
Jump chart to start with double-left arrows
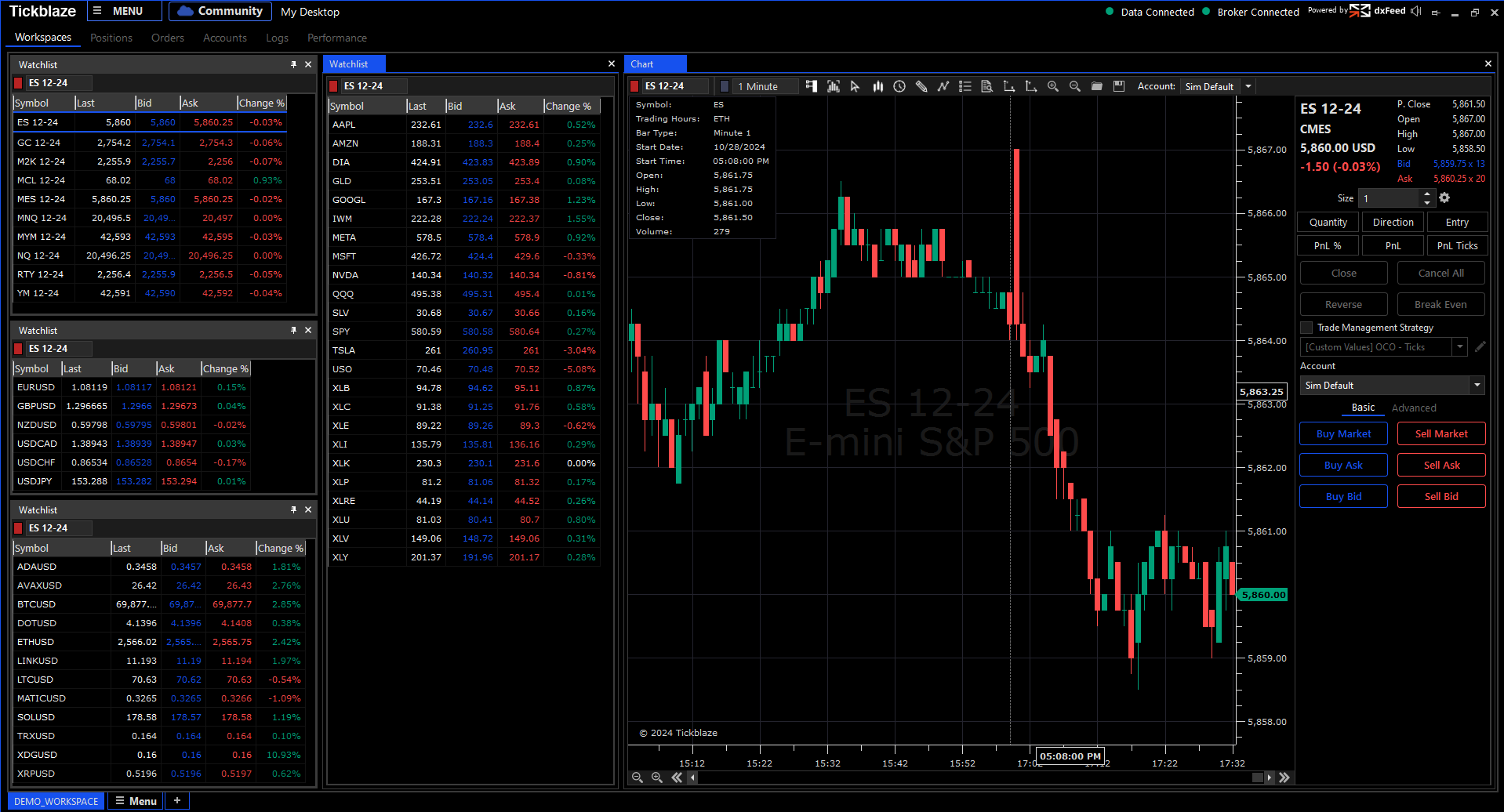pos(677,778)
